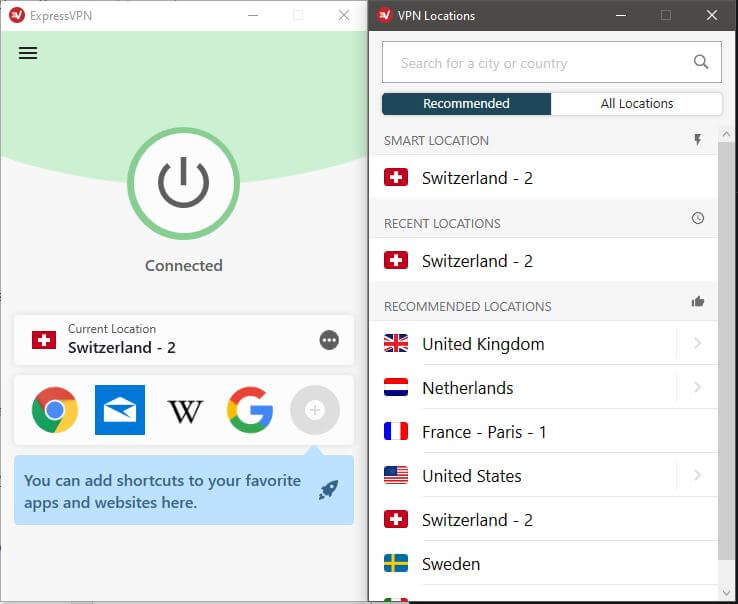The width and height of the screenshot is (738, 604).
Task: Click the VPN Locations scrollbar thumb
Action: tap(726, 350)
